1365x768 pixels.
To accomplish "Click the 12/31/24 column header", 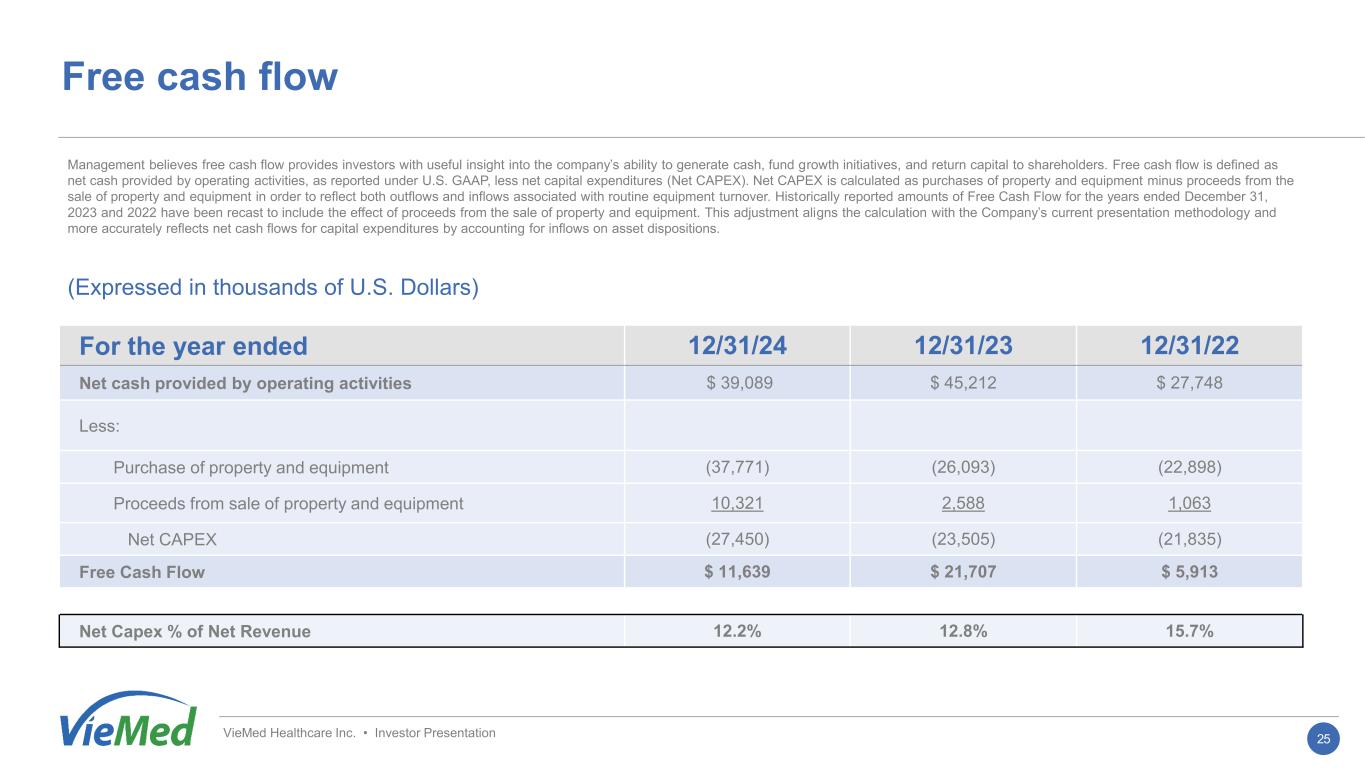I will click(737, 346).
